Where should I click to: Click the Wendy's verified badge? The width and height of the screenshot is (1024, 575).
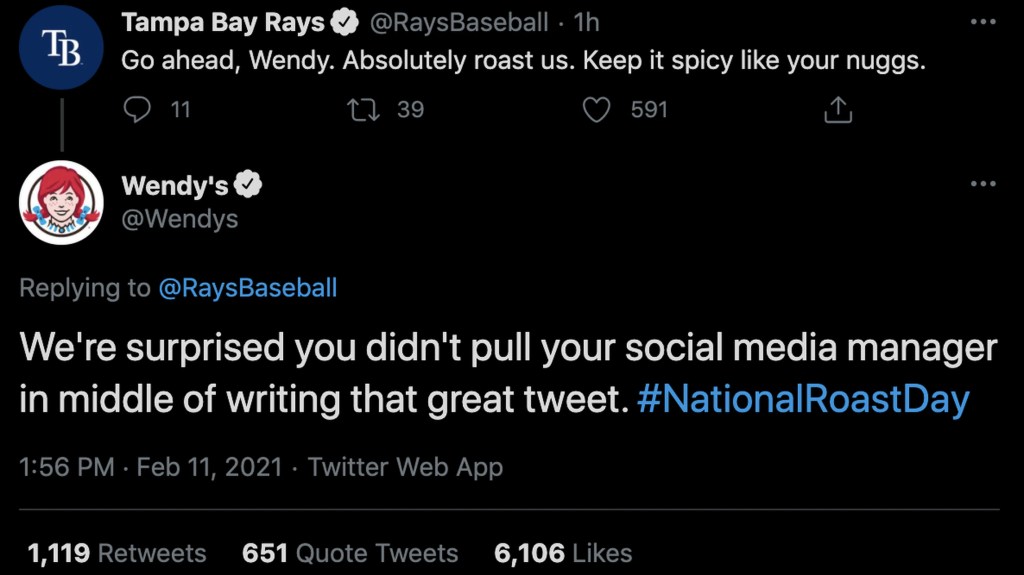(x=248, y=184)
